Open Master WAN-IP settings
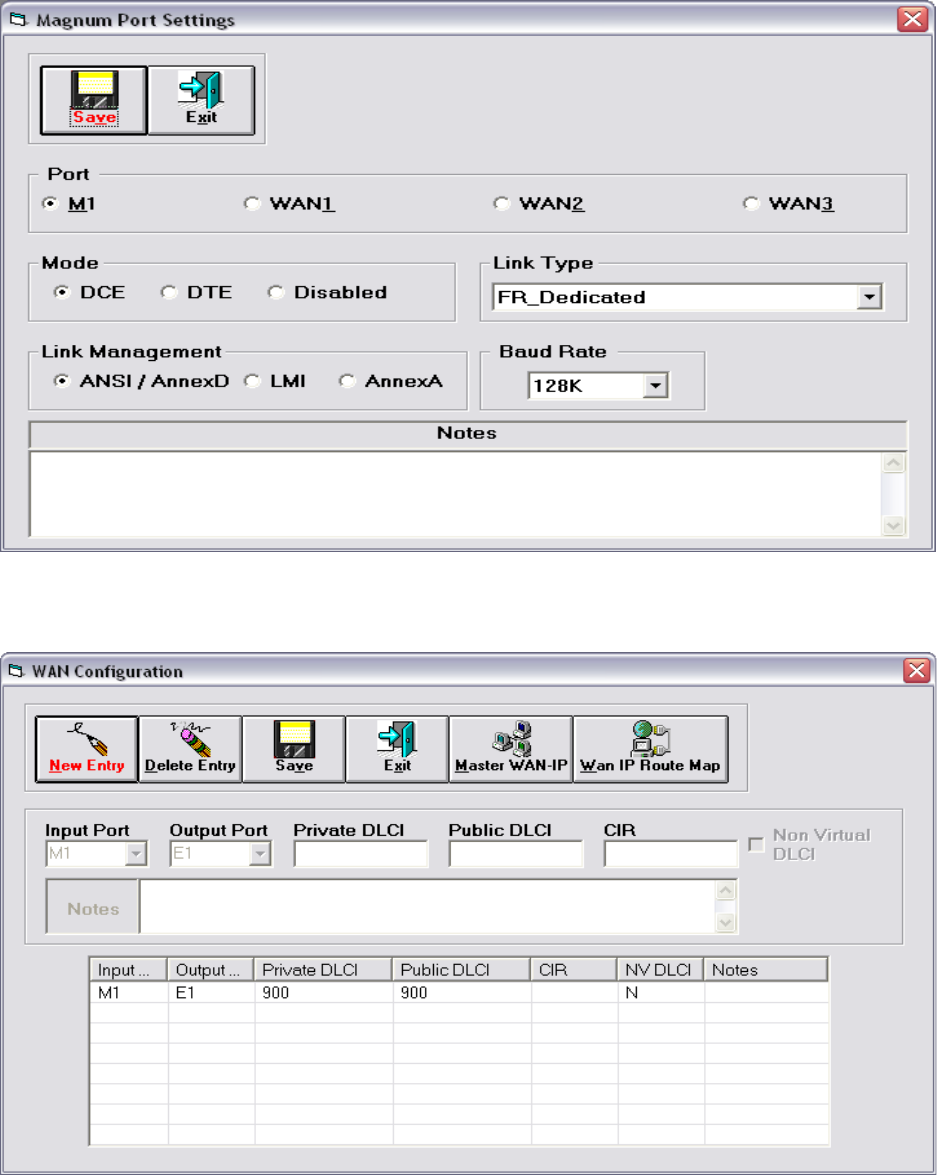This screenshot has width=937, height=1175. (511, 749)
